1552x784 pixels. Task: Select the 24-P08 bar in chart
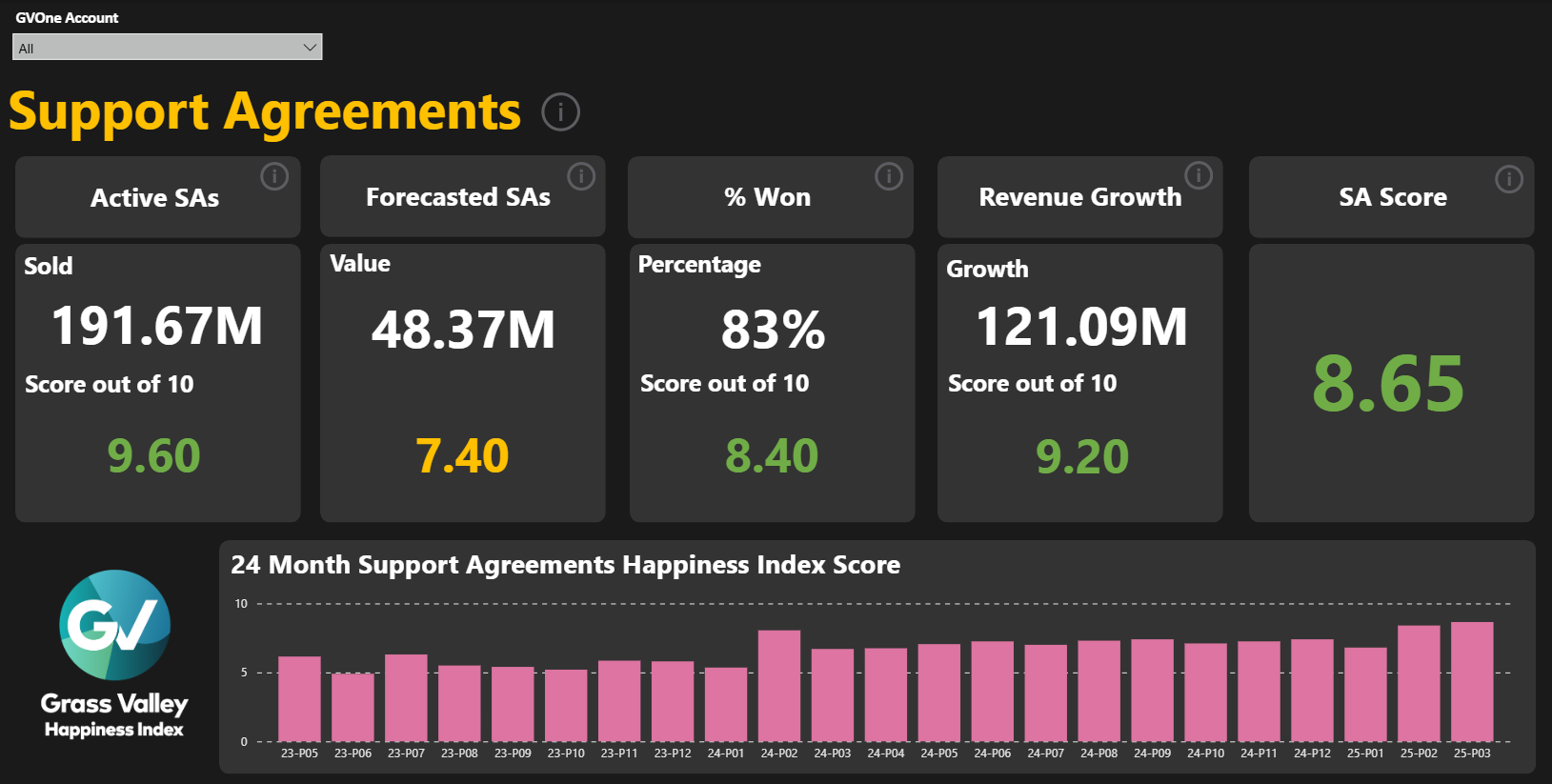coord(1099,692)
